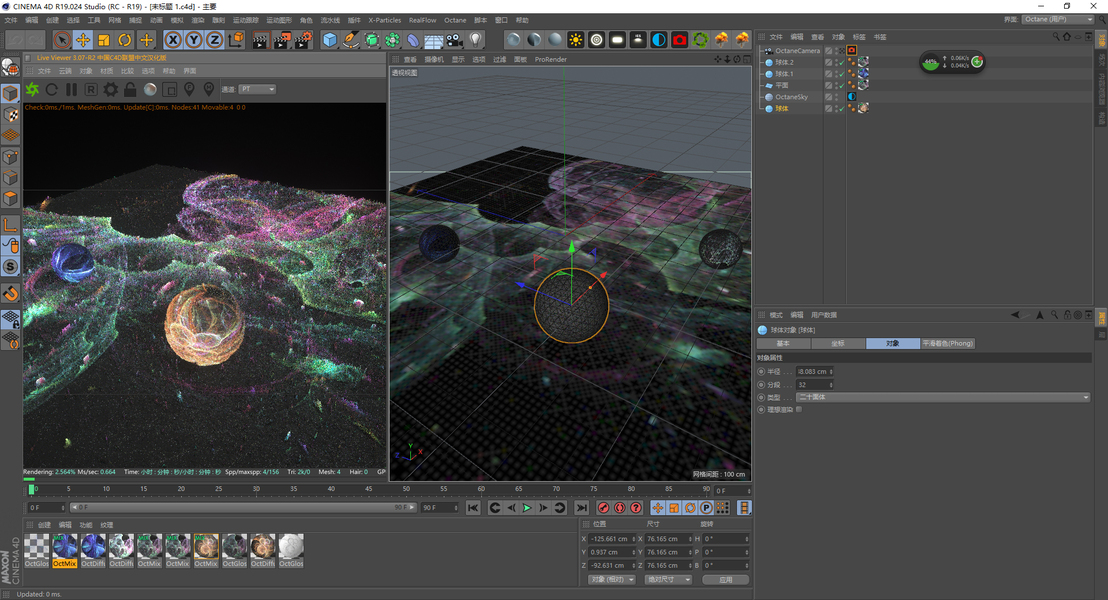Toggle the enable checkmark for OctaneCamera

[841, 51]
